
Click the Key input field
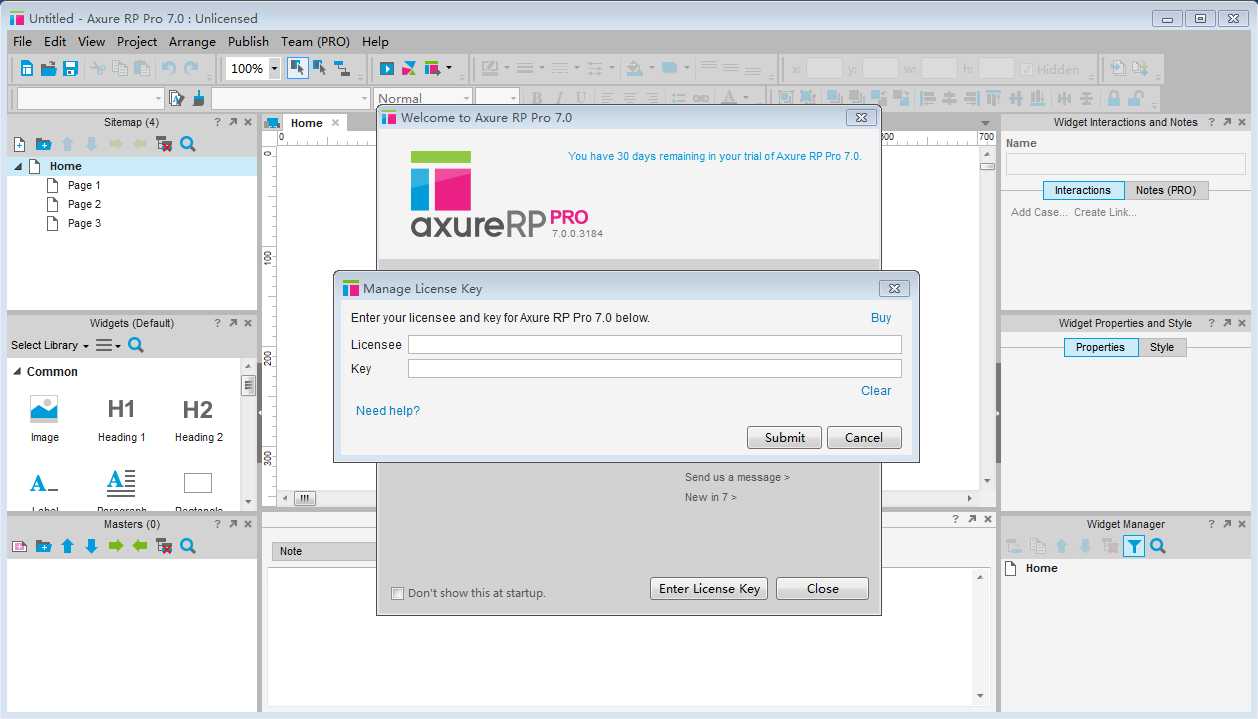(x=655, y=368)
